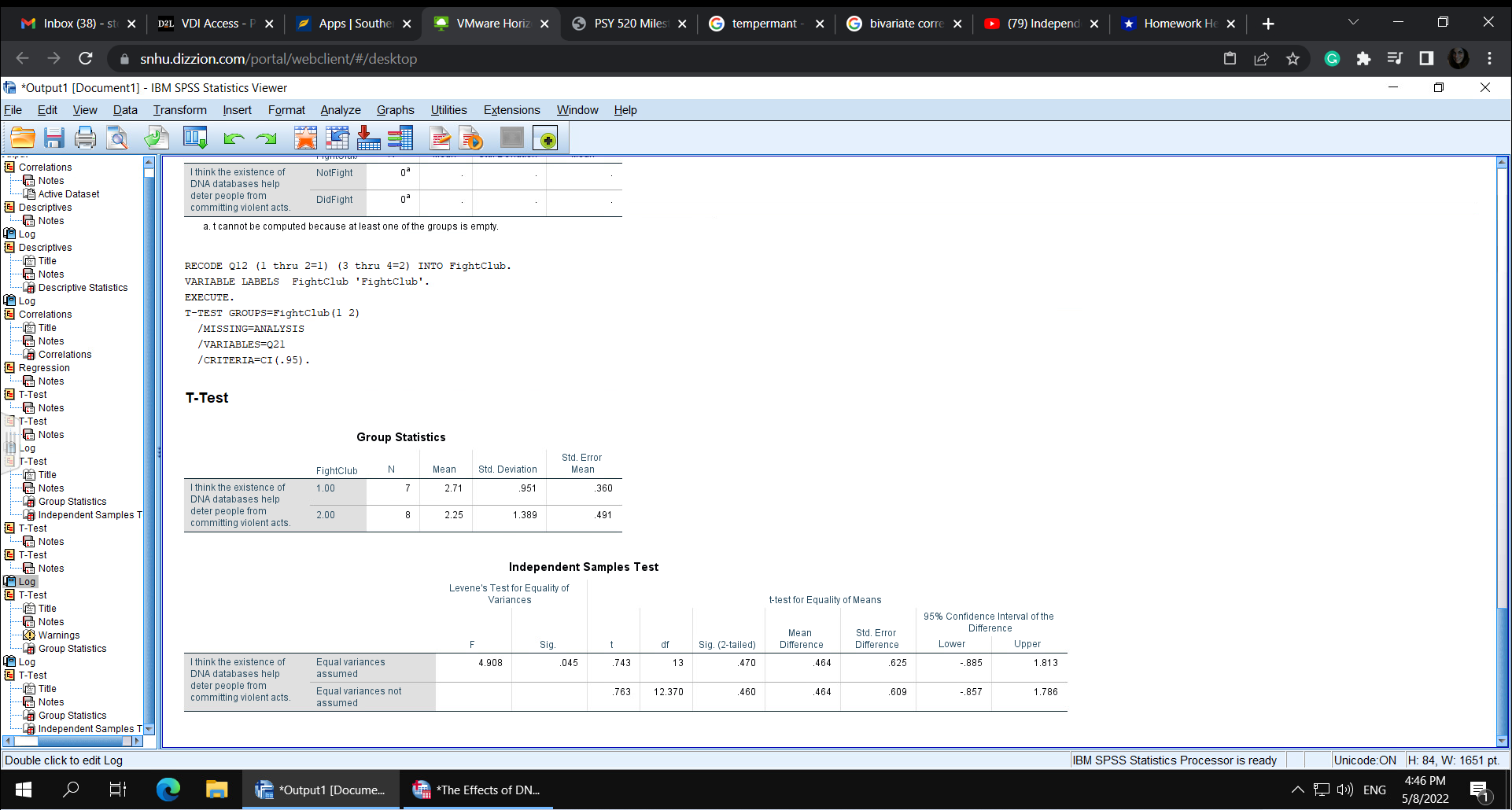Click the F value 4.908 cell
The image size is (1512, 810).
coord(490,663)
